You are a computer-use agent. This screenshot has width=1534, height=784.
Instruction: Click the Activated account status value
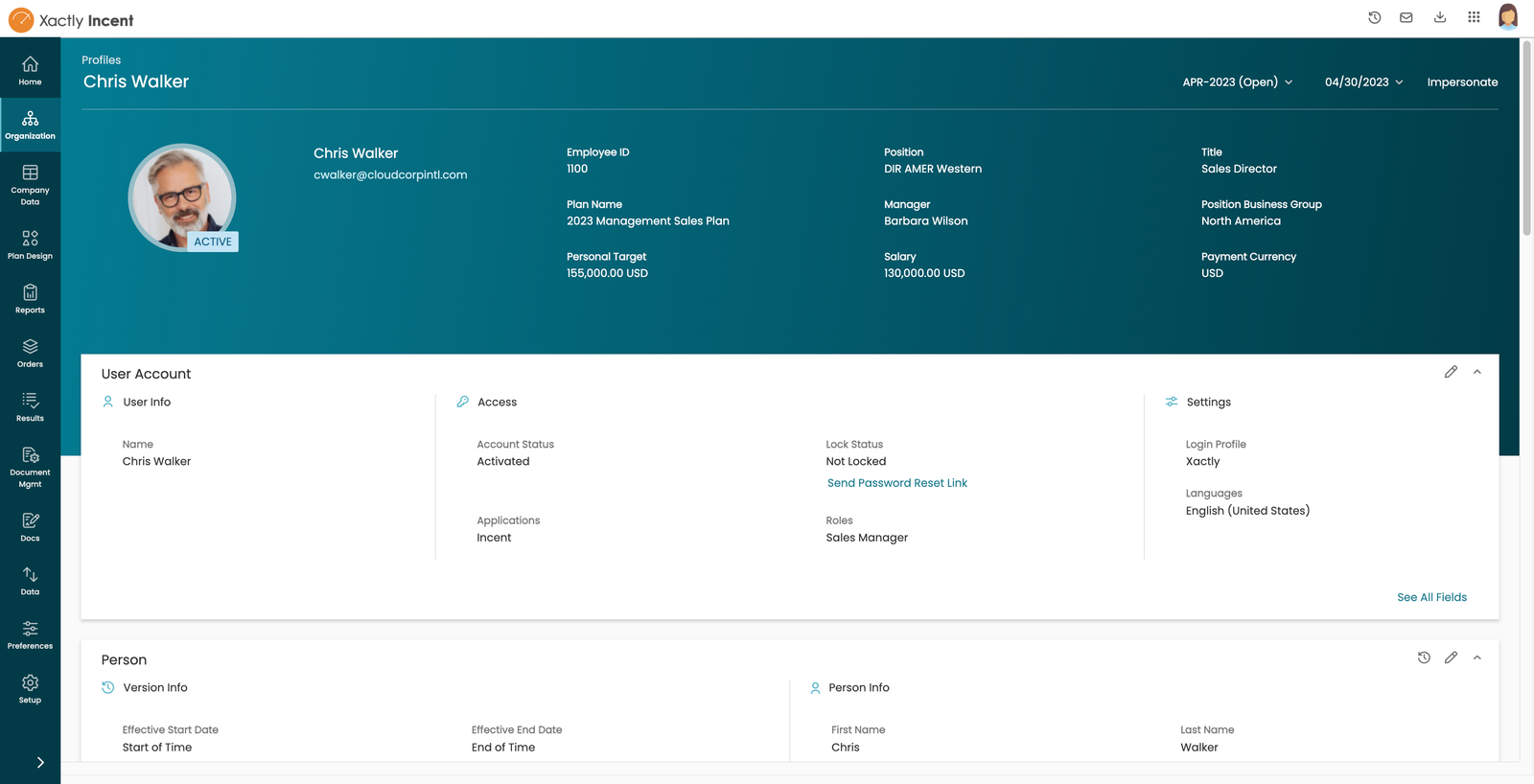[x=503, y=462]
